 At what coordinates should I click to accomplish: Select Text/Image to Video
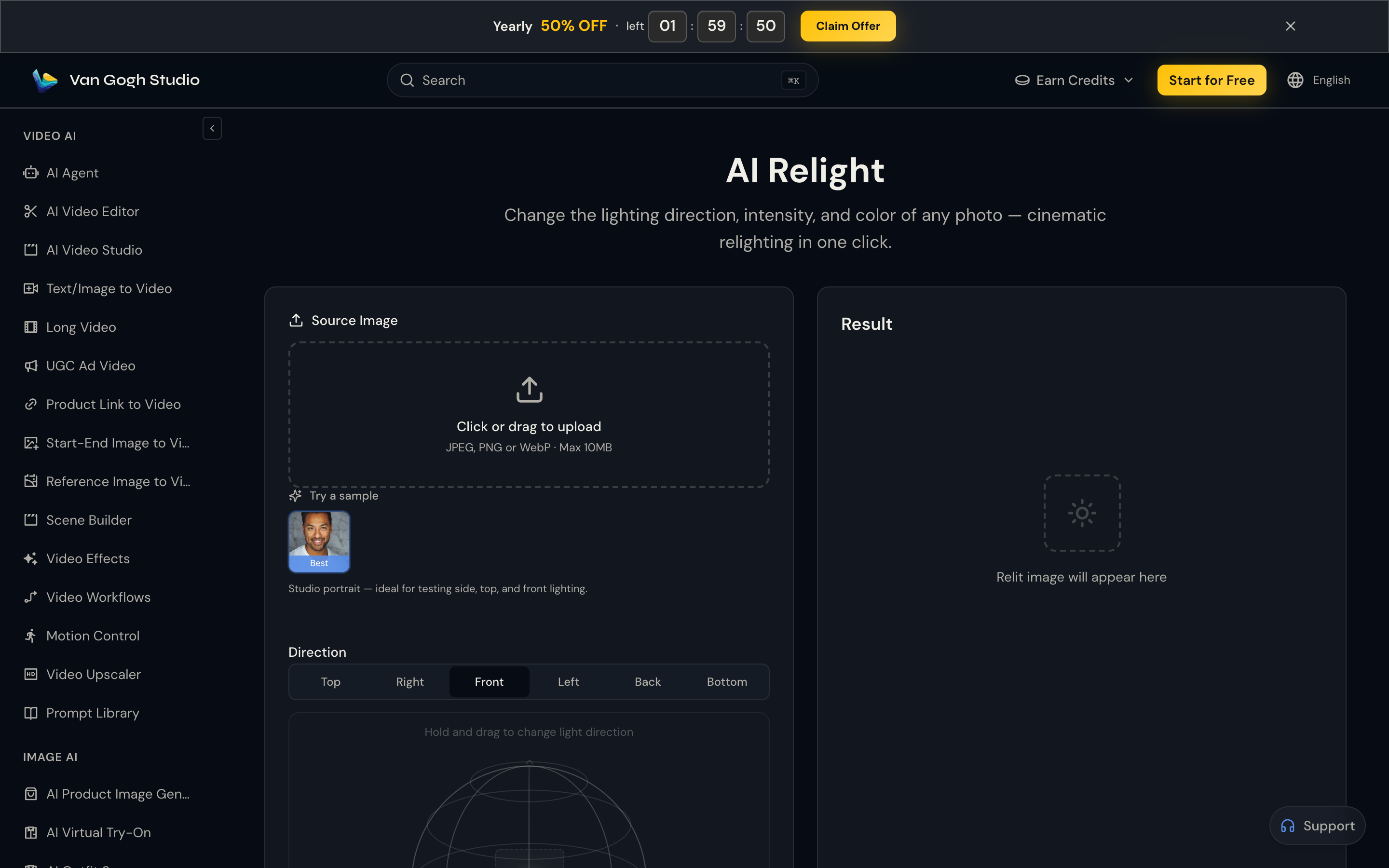pos(97,288)
